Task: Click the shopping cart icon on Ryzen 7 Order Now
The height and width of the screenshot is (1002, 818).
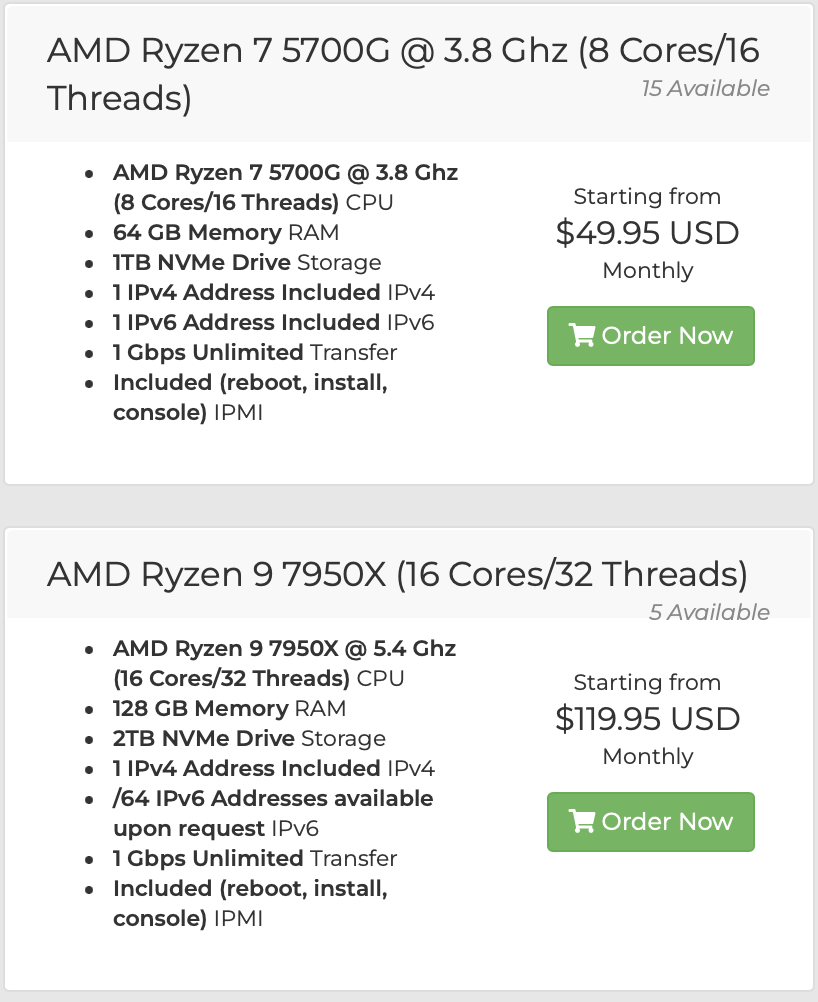Action: point(581,336)
